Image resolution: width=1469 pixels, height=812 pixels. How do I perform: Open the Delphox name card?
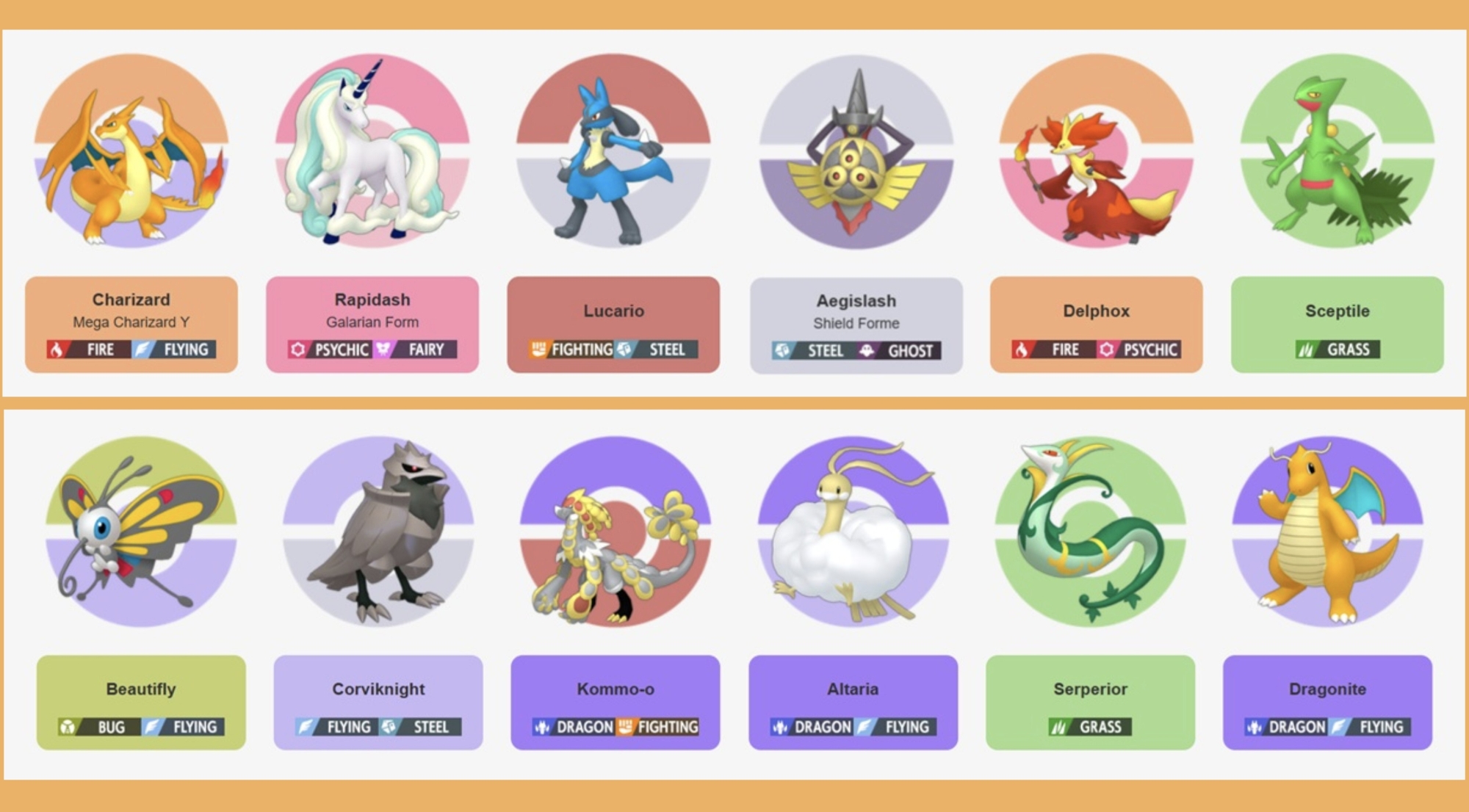point(1097,325)
